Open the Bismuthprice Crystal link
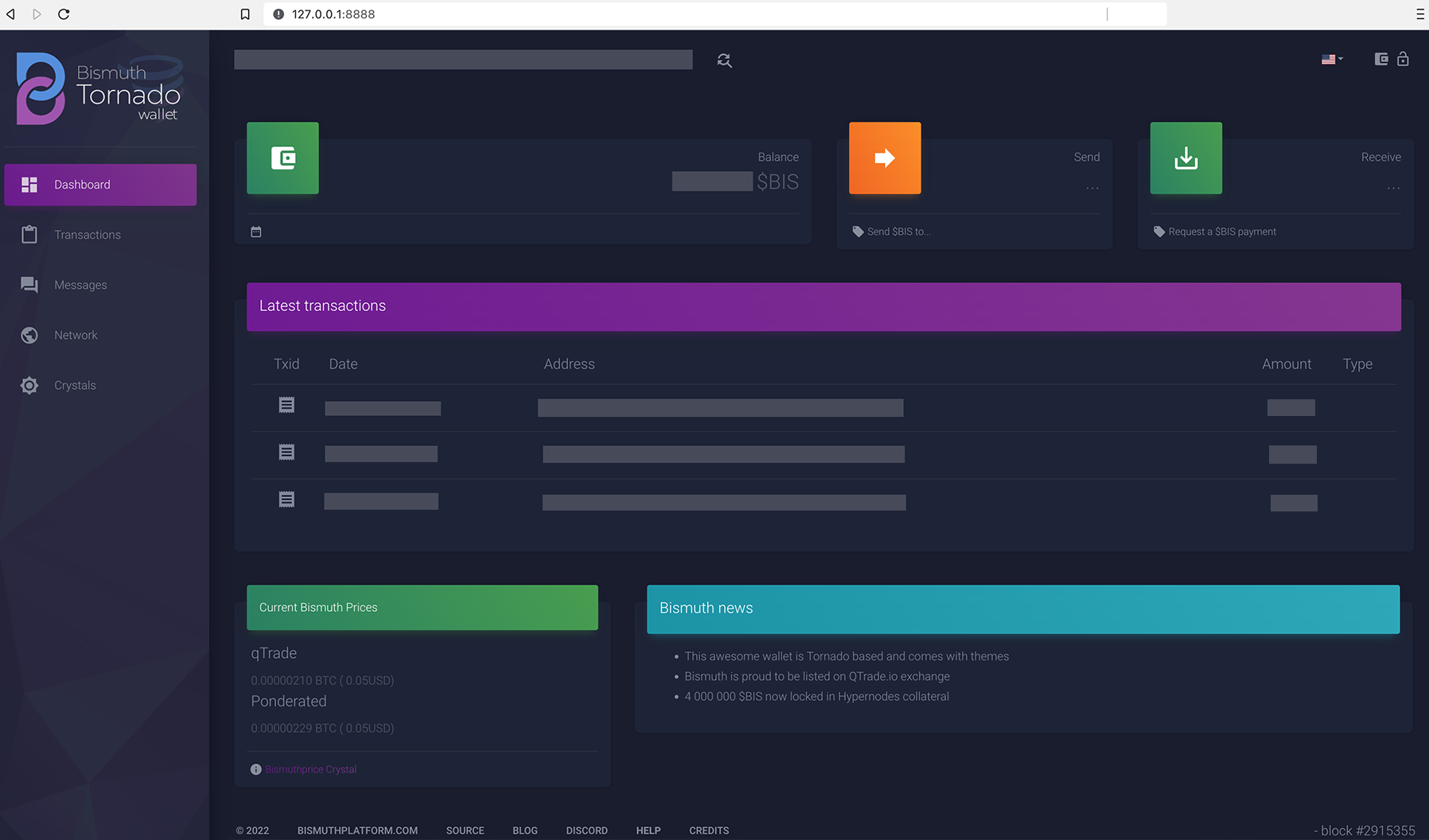1429x840 pixels. point(310,769)
